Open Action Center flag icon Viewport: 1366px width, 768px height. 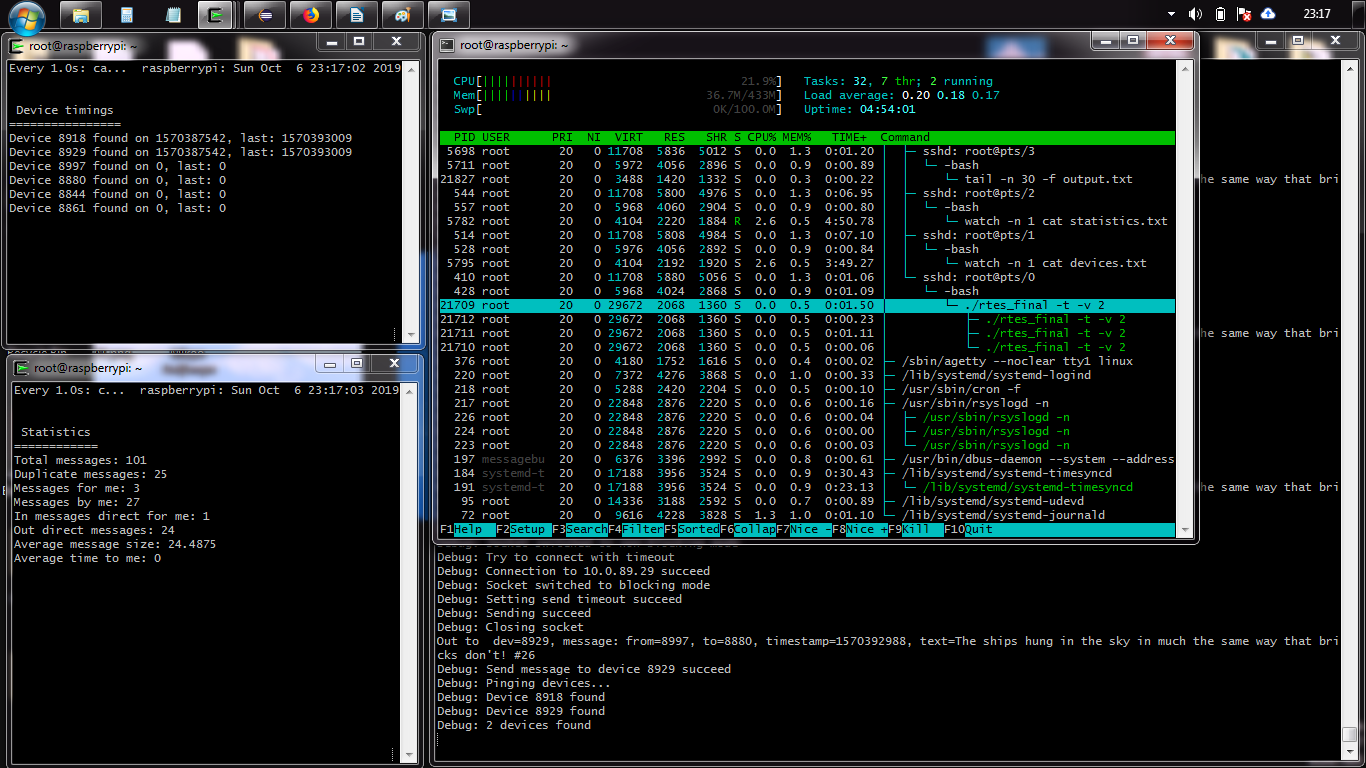[1244, 14]
